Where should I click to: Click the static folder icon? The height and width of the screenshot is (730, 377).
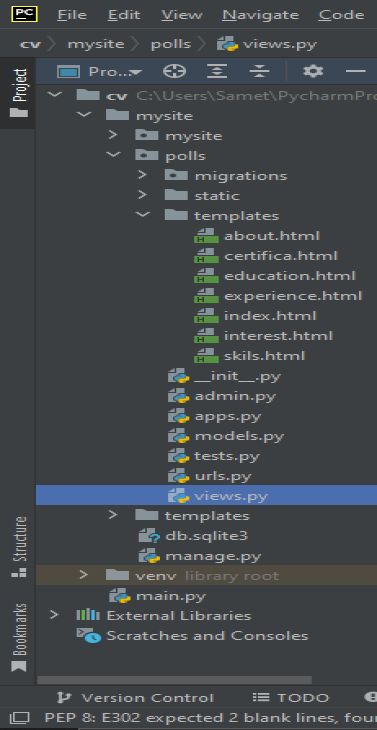(x=176, y=195)
